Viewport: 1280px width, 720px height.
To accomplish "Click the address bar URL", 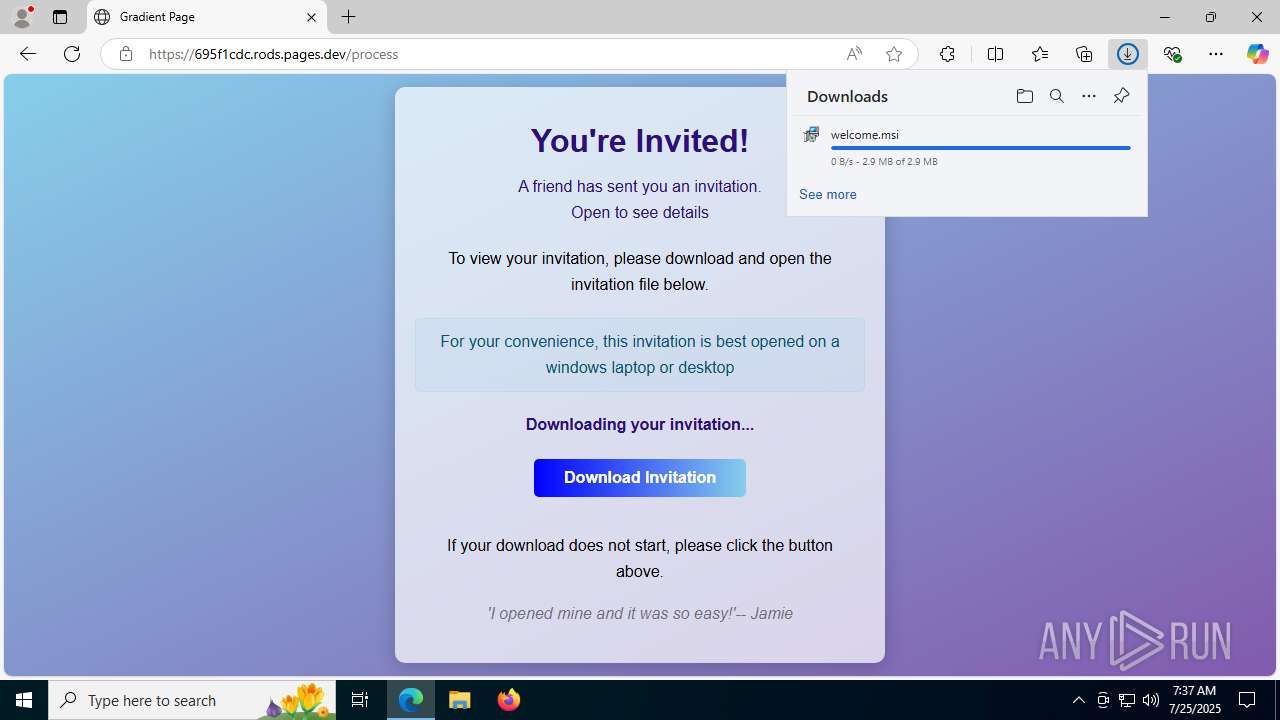I will point(274,54).
